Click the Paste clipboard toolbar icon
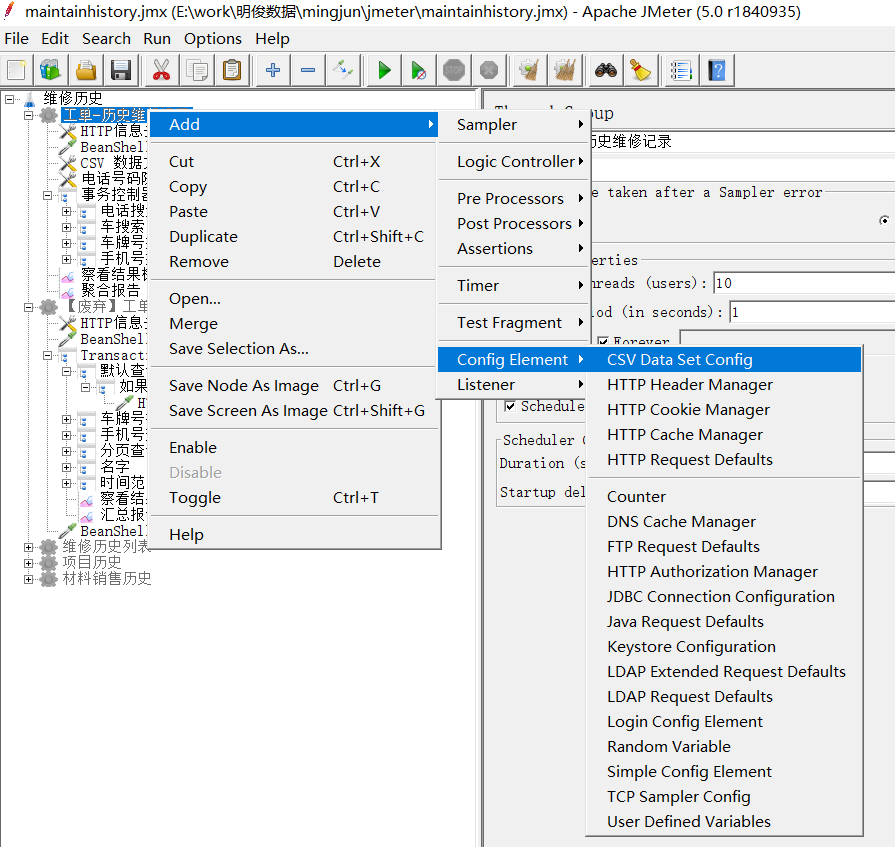Image resolution: width=895 pixels, height=847 pixels. (x=232, y=70)
